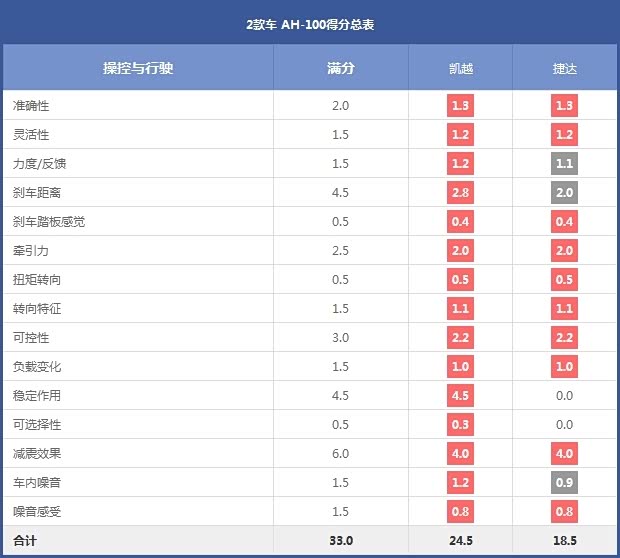Click the table title 2款车 AH-100得分总表
This screenshot has height=558, width=620.
click(x=310, y=23)
